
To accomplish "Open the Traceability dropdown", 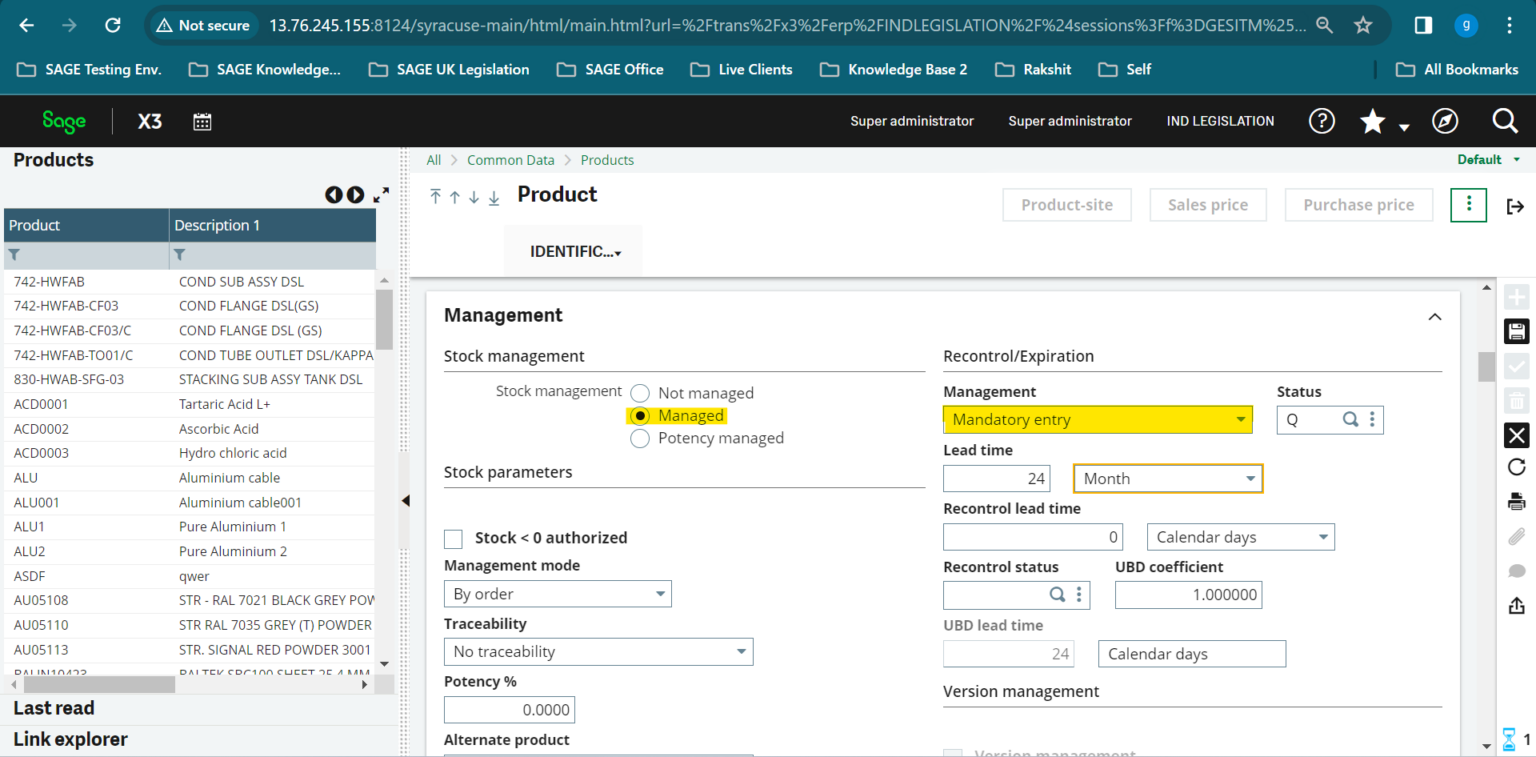I will [x=597, y=652].
